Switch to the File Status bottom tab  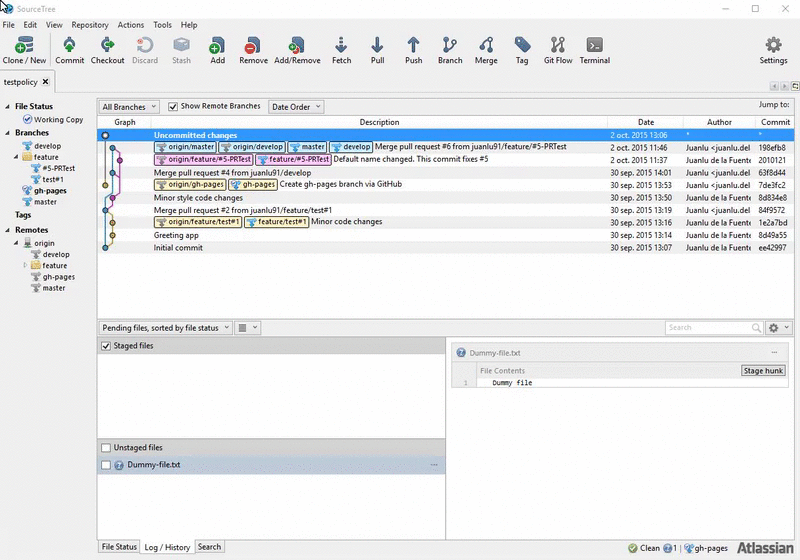[119, 547]
